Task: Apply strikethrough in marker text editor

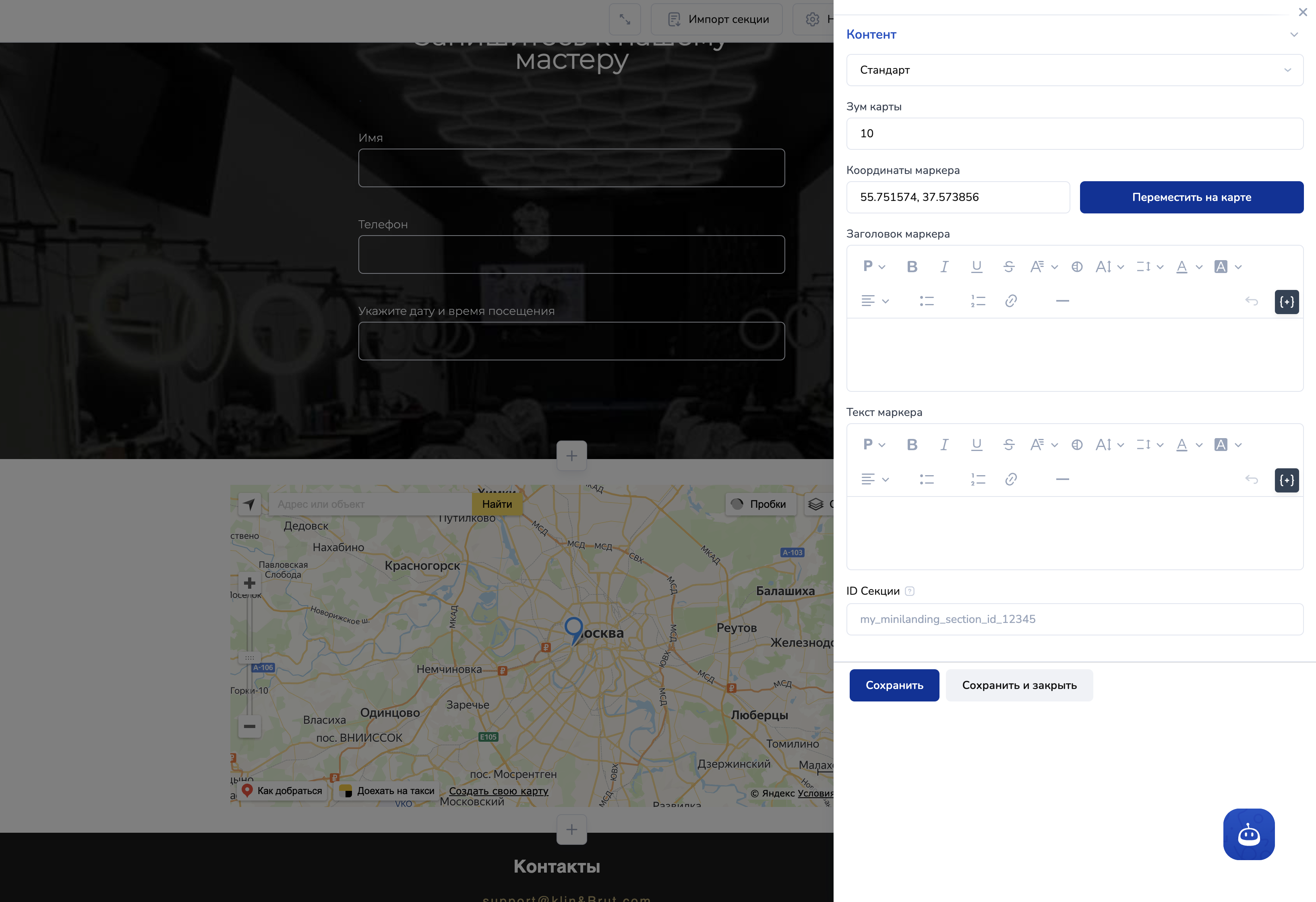Action: [x=1008, y=445]
